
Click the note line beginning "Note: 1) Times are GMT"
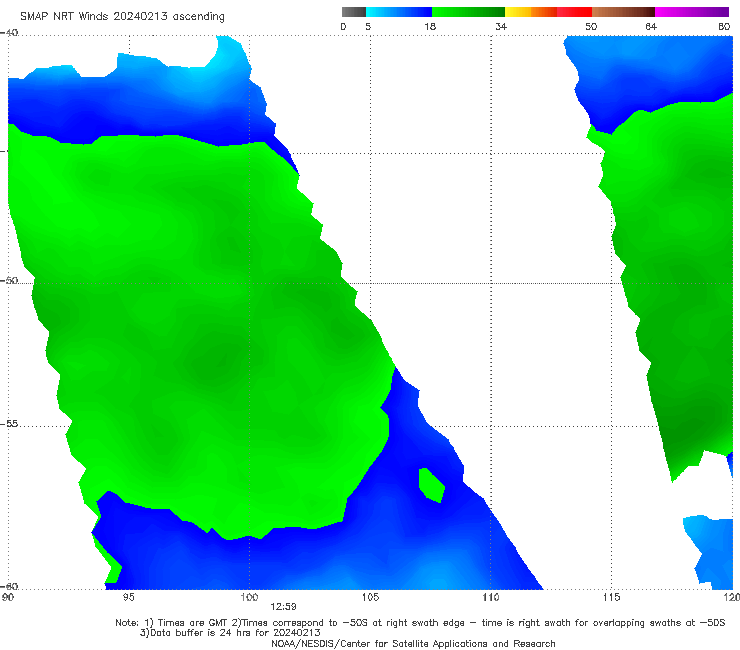click(420, 623)
